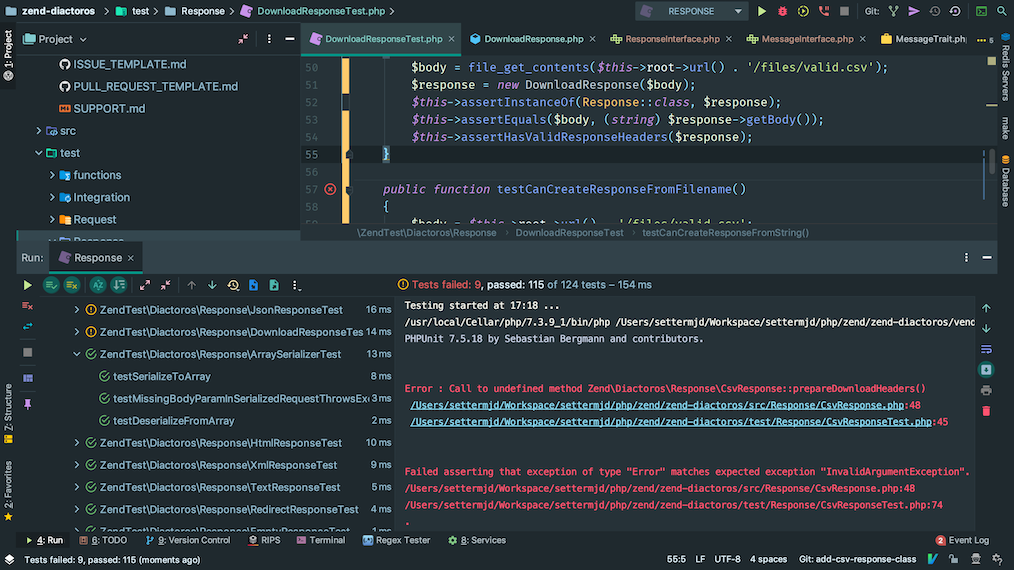Click the layout grid icon in Run sidebar
Viewport: 1014px width, 570px height.
[27, 378]
